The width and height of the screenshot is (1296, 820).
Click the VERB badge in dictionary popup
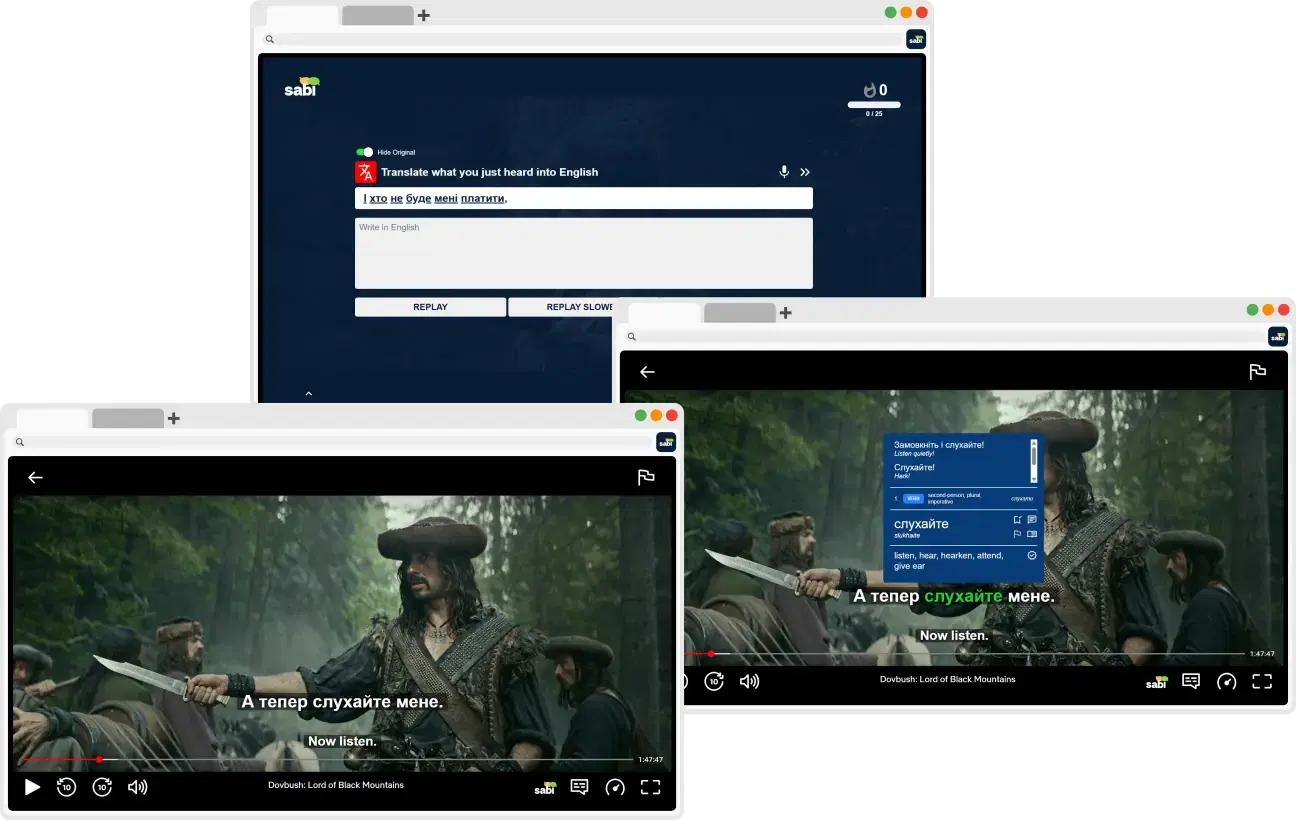tap(913, 498)
